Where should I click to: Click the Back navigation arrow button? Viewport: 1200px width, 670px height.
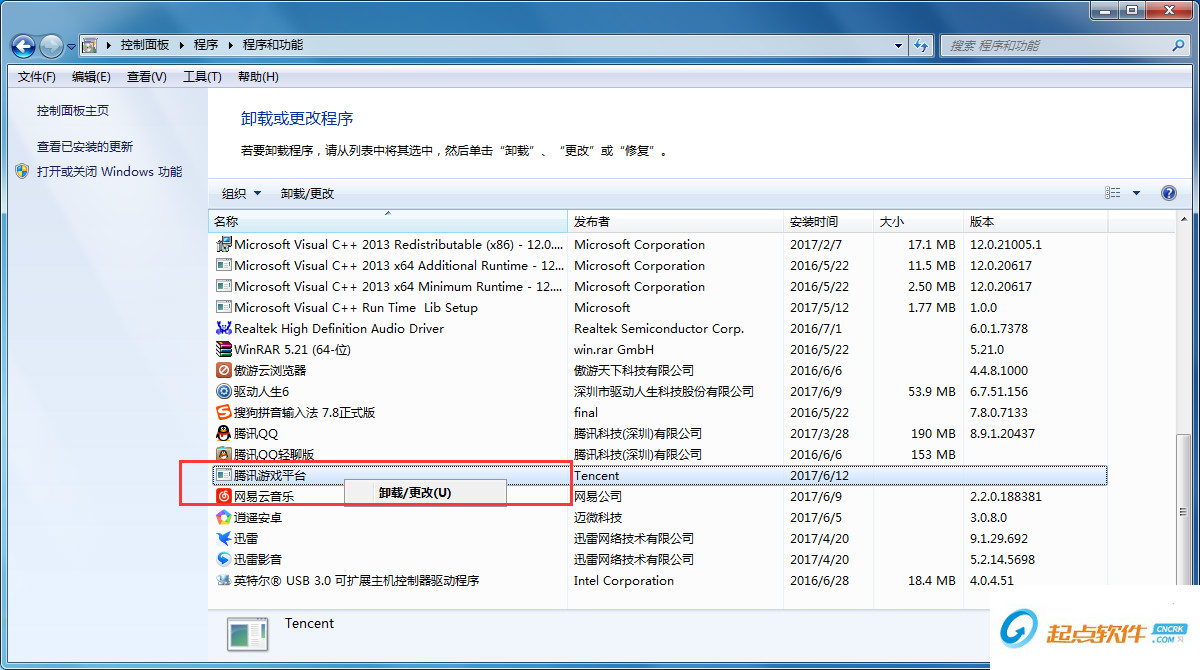(24, 45)
